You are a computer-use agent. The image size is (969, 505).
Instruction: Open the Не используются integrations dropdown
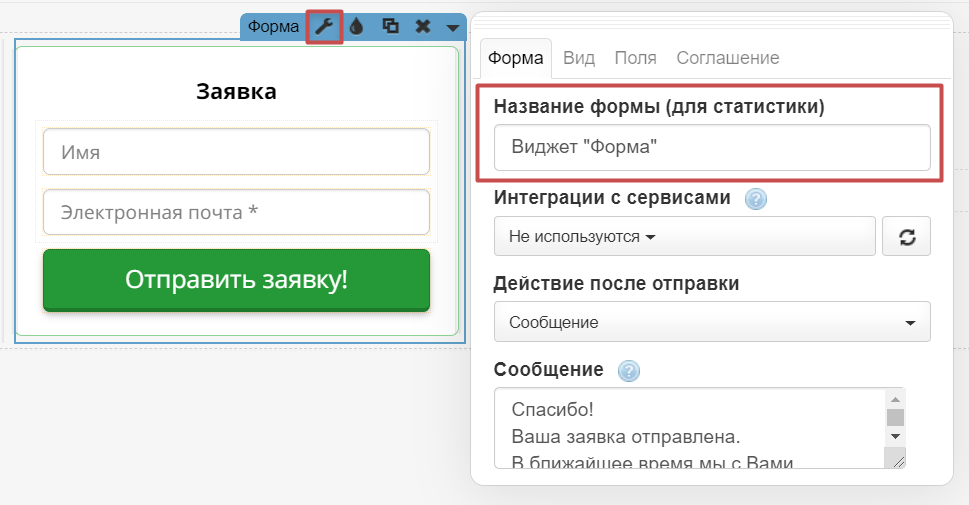pos(684,237)
